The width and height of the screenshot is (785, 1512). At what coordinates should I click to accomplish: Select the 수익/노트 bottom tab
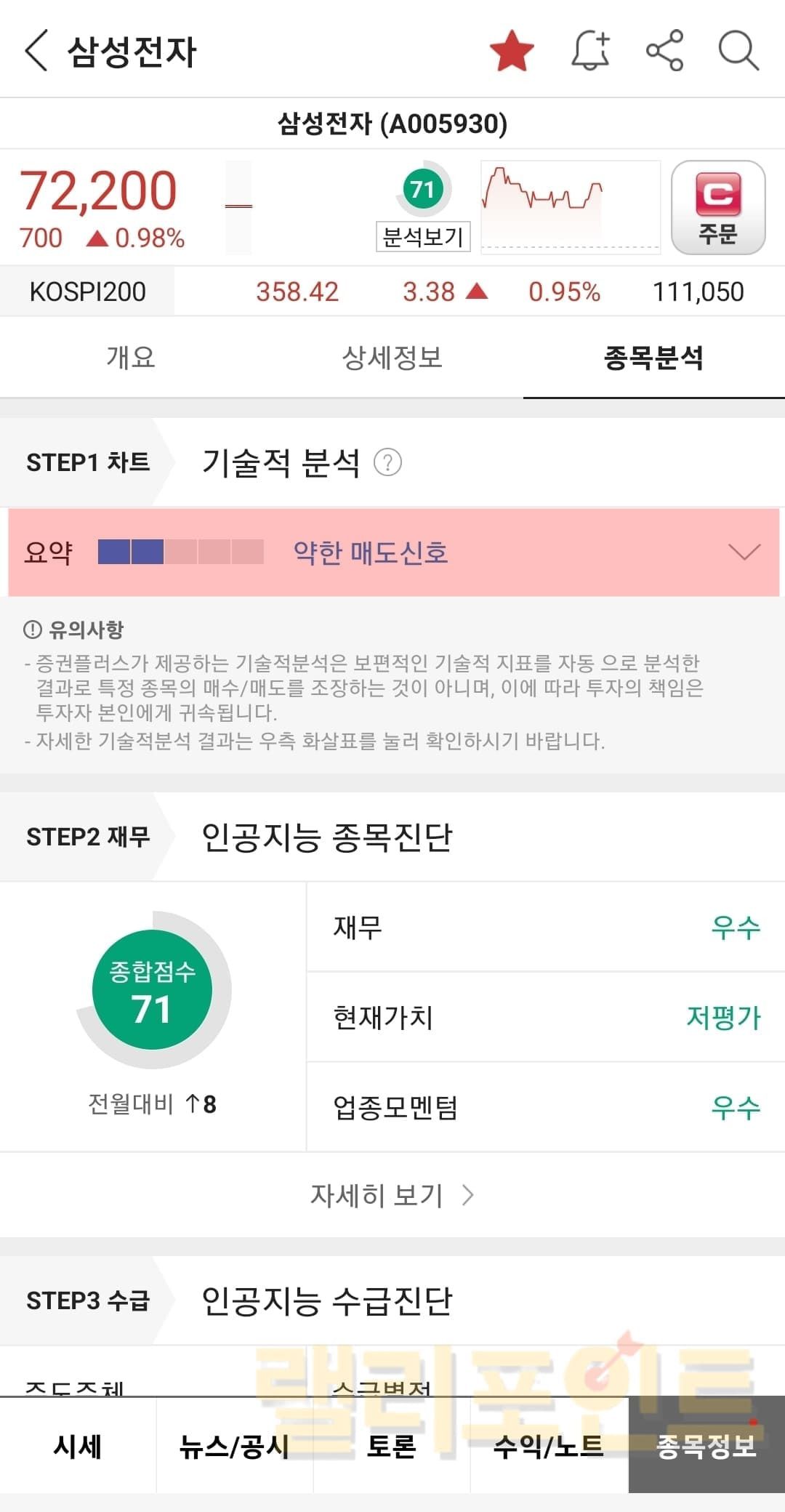coord(549,1447)
